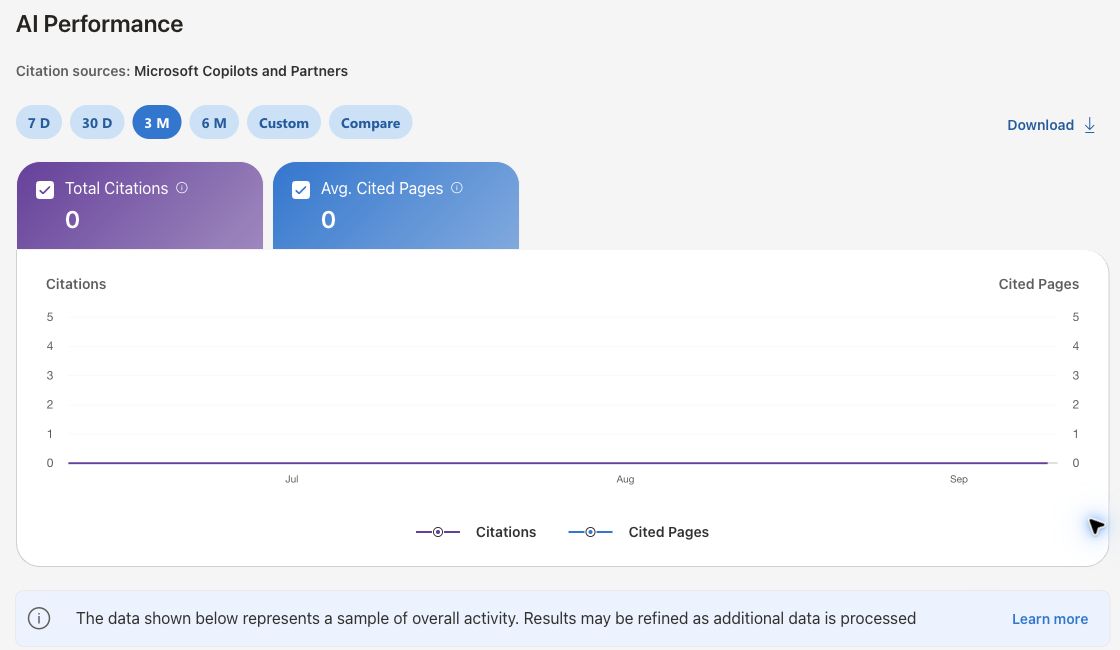Click the Download link
This screenshot has height=650, width=1120.
1041,125
